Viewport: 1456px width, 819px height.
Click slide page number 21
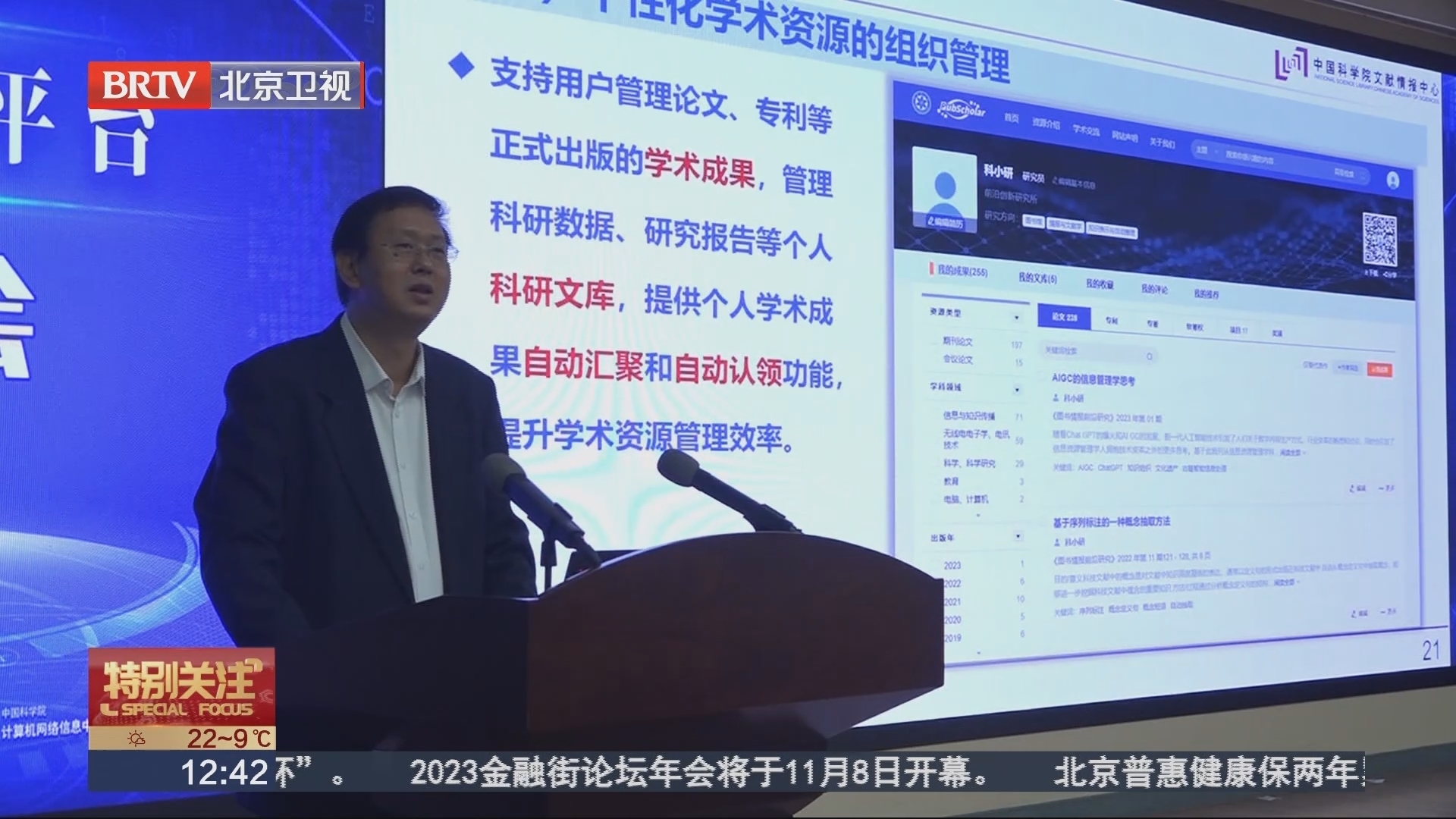(1430, 650)
